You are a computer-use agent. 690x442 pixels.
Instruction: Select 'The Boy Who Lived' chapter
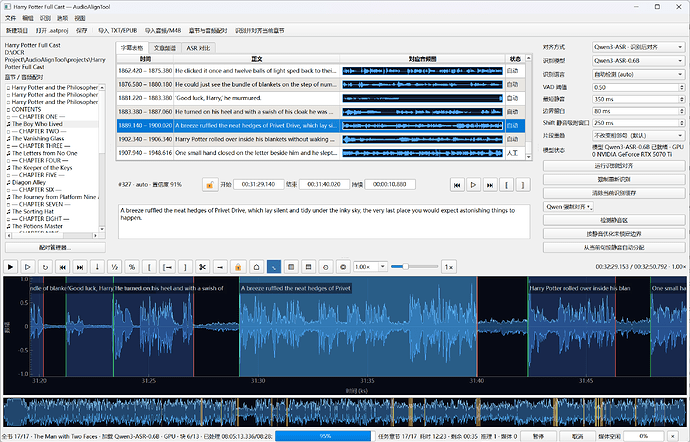[37, 124]
